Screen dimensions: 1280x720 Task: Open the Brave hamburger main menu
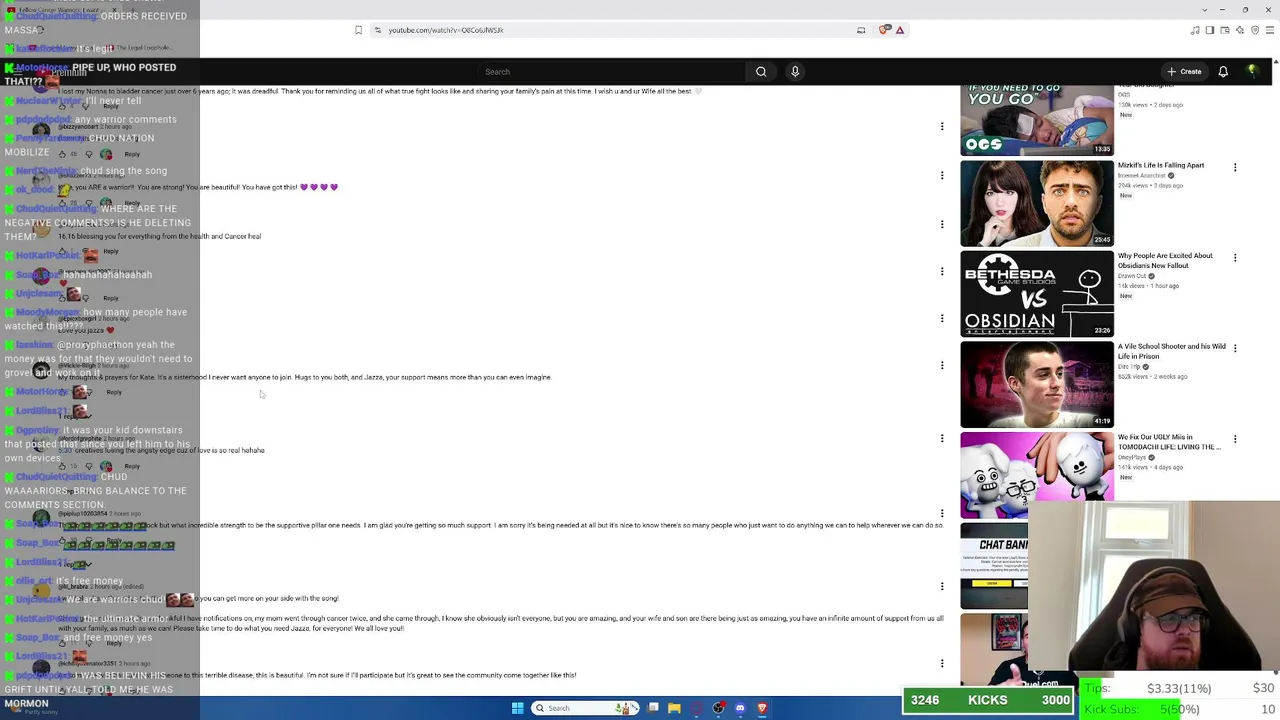[x=1269, y=30]
